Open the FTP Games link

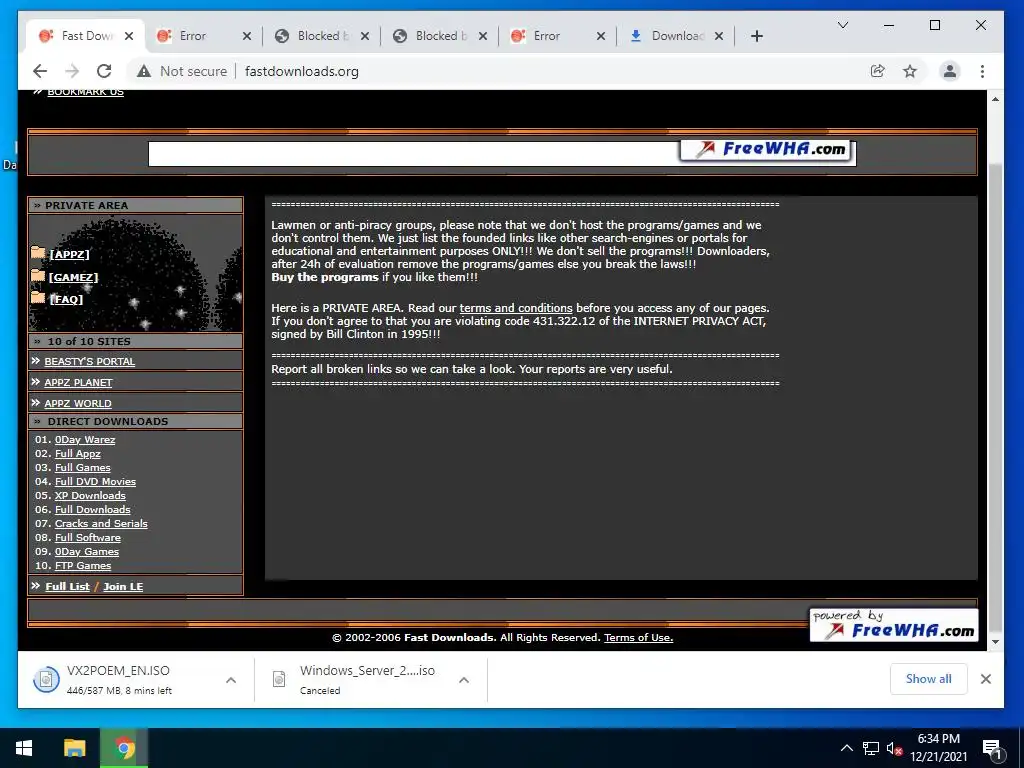click(83, 566)
